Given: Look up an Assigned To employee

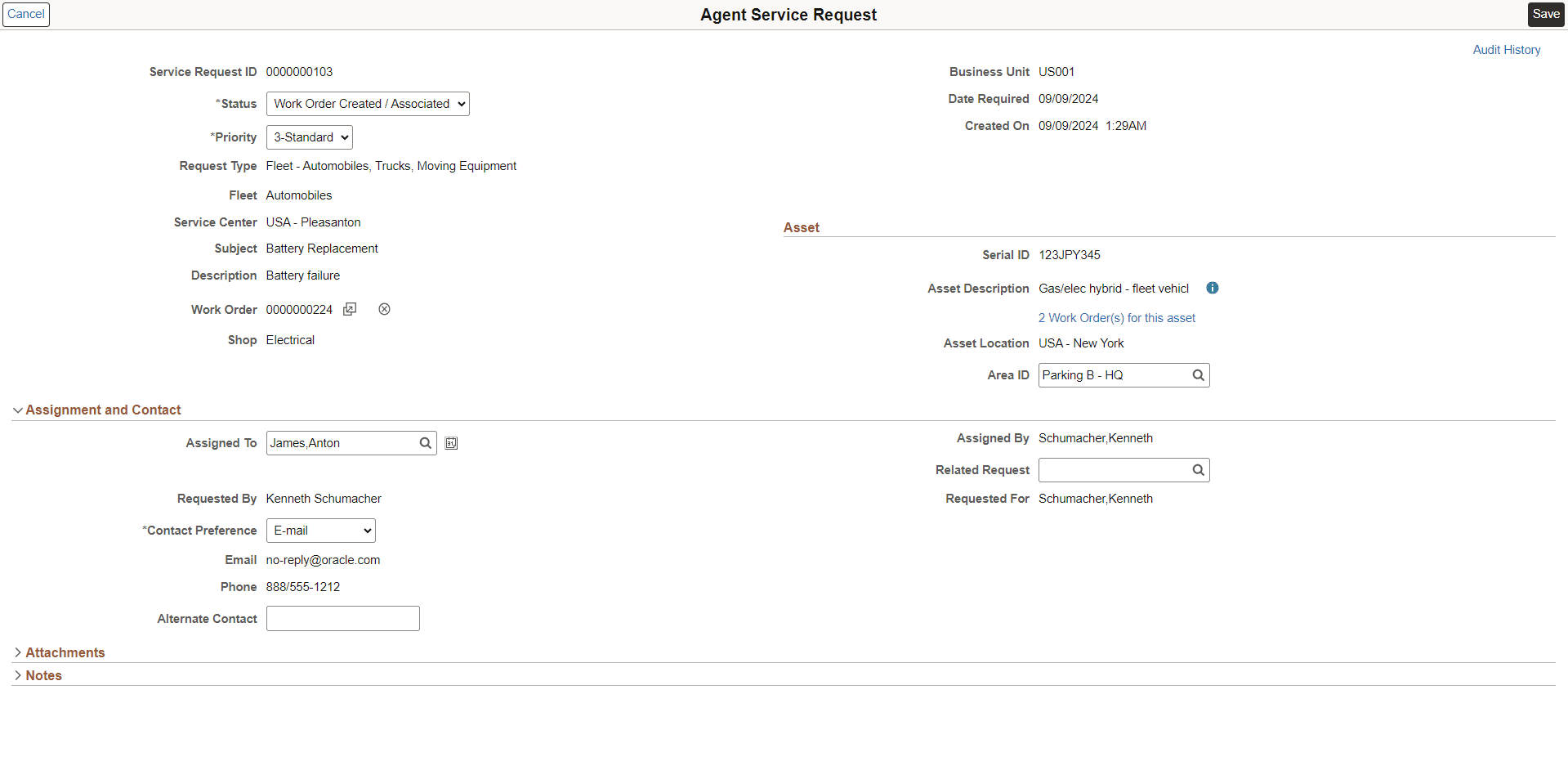Looking at the screenshot, I should (424, 442).
